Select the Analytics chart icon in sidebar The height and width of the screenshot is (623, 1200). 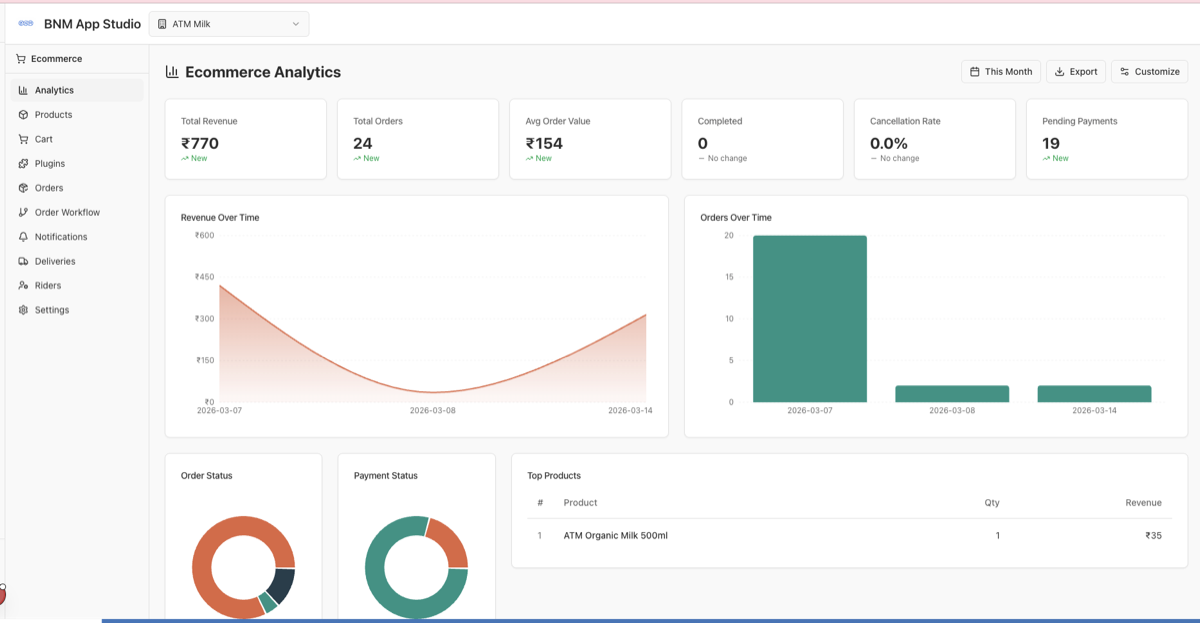(x=21, y=90)
